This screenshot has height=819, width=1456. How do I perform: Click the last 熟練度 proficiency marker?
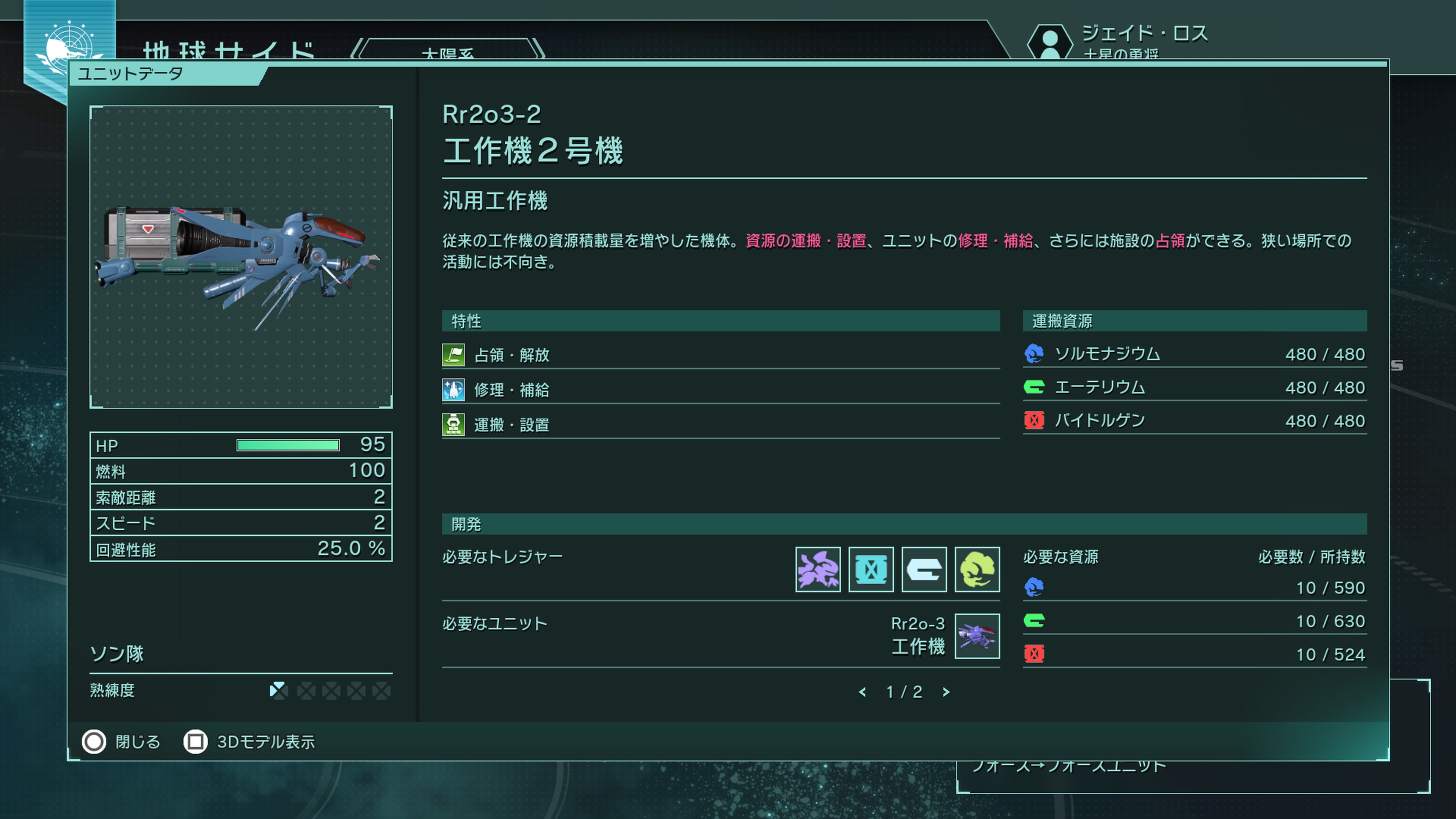point(381,690)
